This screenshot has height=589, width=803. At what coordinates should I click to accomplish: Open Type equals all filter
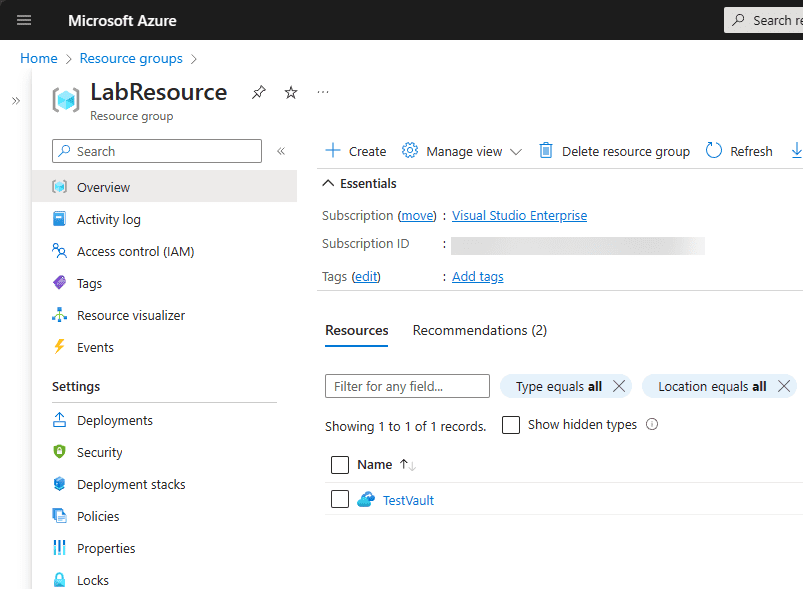click(558, 386)
